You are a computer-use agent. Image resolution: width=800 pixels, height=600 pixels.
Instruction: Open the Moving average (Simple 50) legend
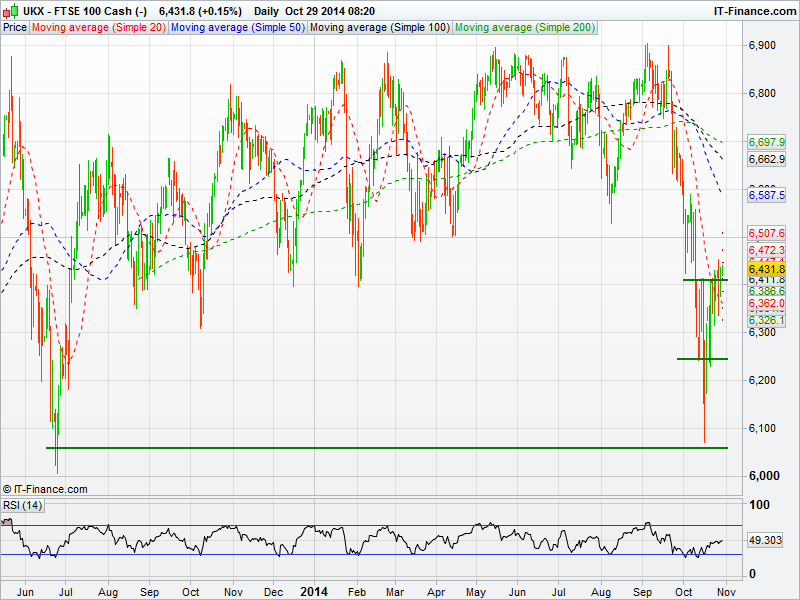pyautogui.click(x=237, y=28)
